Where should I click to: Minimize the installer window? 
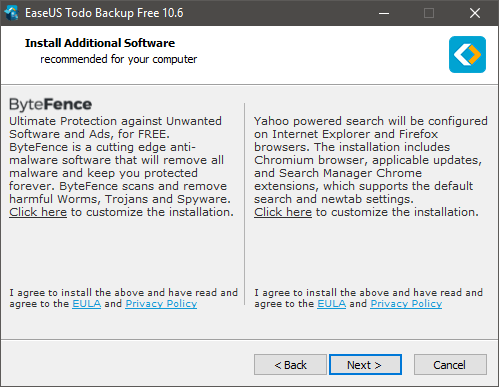pos(384,13)
